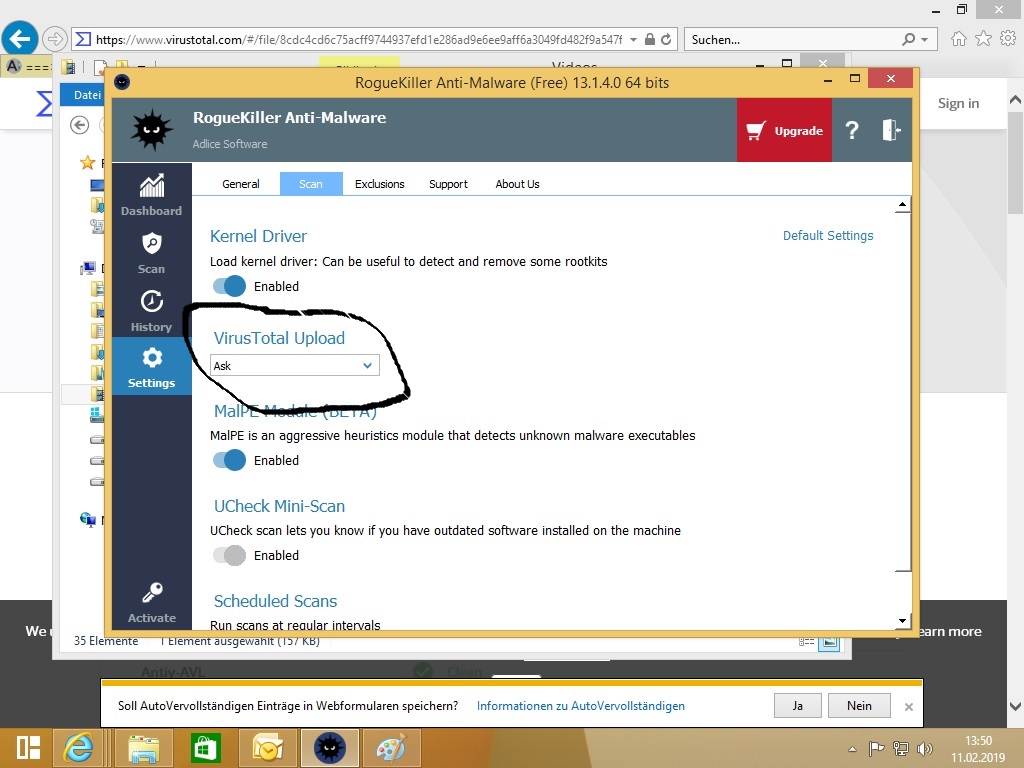Open browser favorites star icon
Image resolution: width=1024 pixels, height=768 pixels.
[983, 39]
